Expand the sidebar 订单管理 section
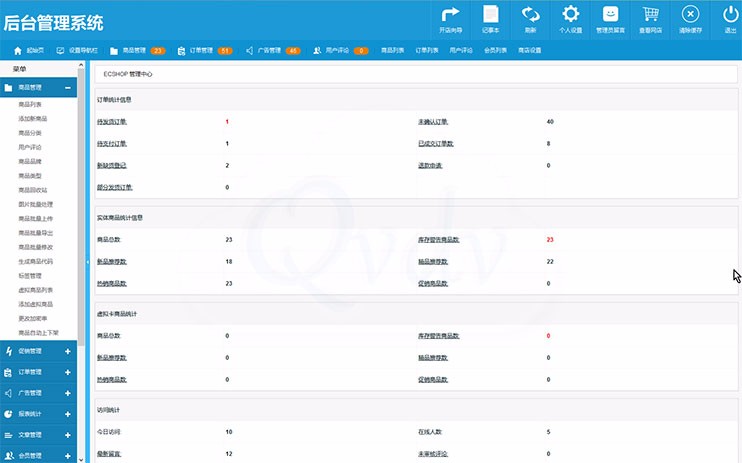 coord(68,372)
